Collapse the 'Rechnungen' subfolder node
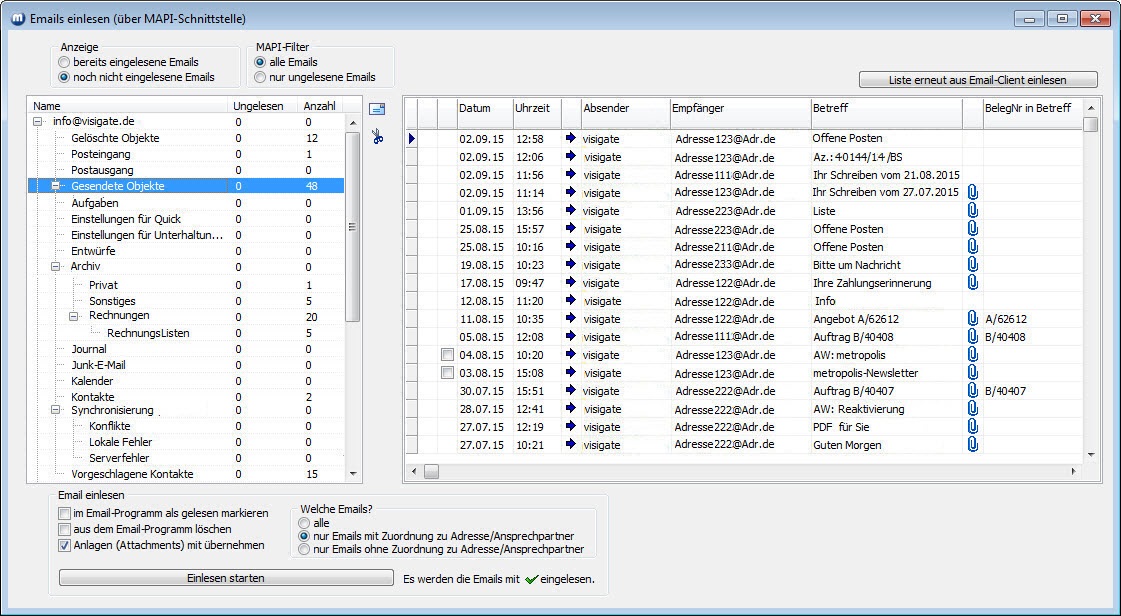This screenshot has width=1121, height=616. click(x=74, y=316)
